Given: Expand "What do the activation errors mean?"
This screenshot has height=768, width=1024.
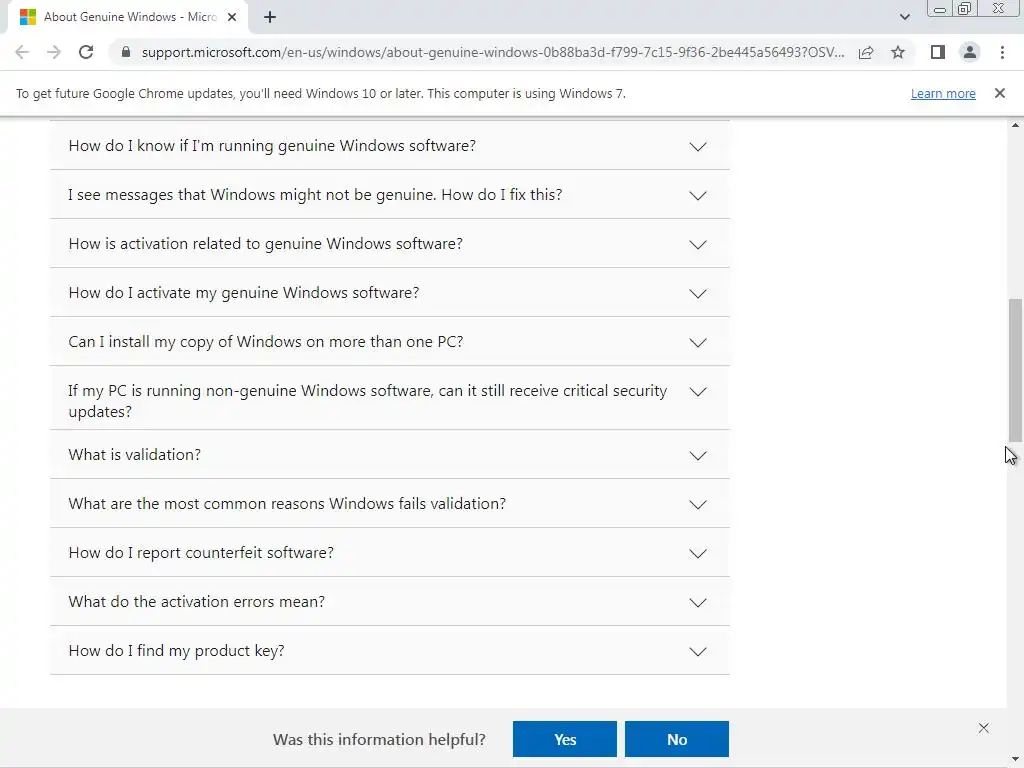Looking at the screenshot, I should pyautogui.click(x=389, y=602).
